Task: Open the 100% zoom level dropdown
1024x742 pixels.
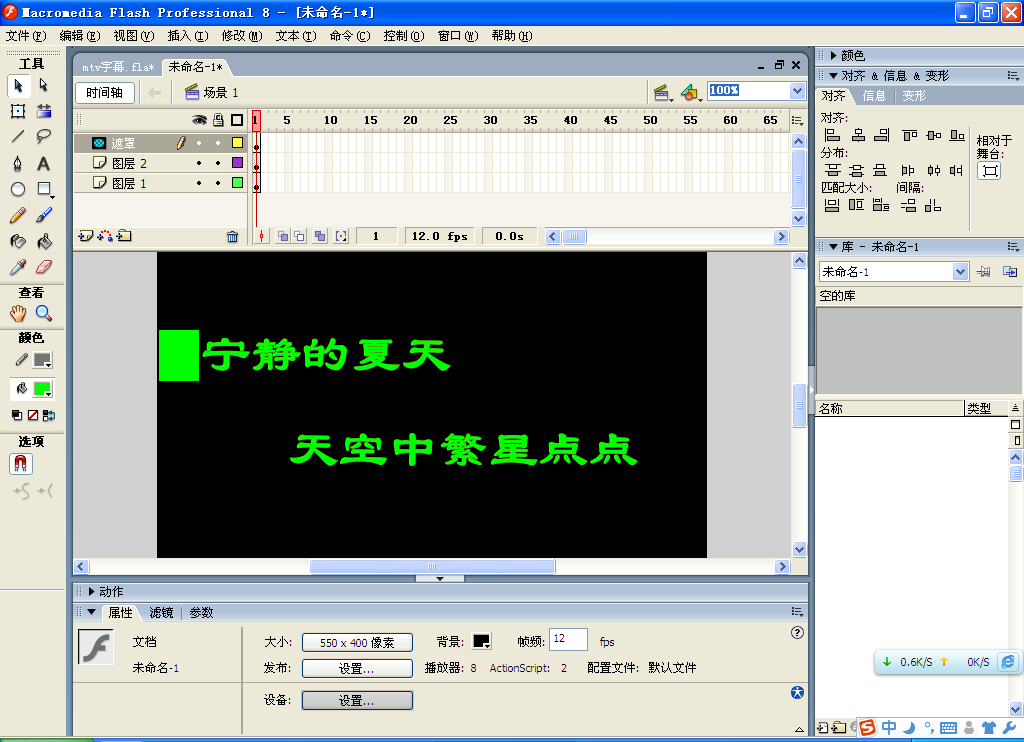Action: click(797, 90)
